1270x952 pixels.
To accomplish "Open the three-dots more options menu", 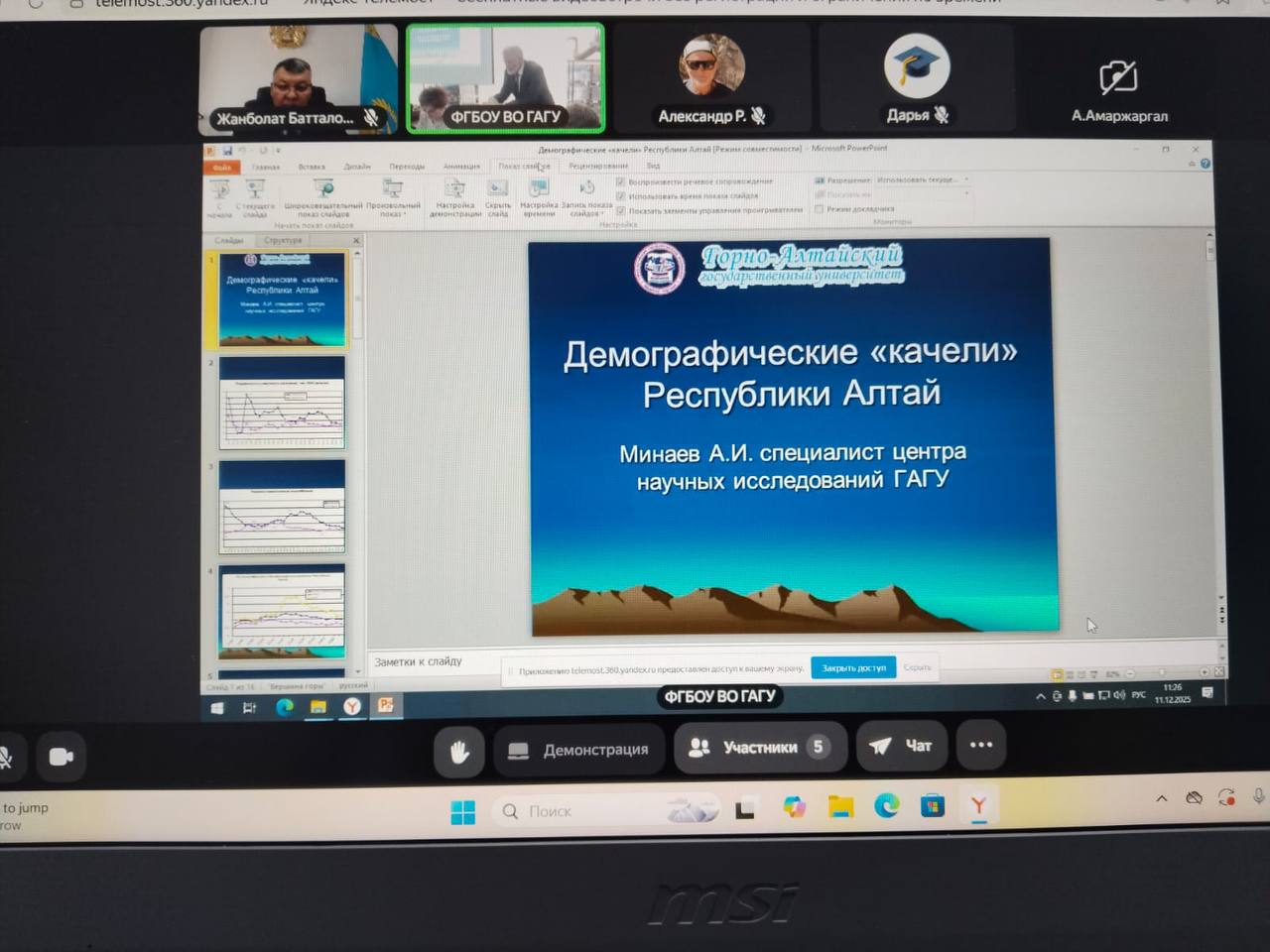I will click(980, 746).
